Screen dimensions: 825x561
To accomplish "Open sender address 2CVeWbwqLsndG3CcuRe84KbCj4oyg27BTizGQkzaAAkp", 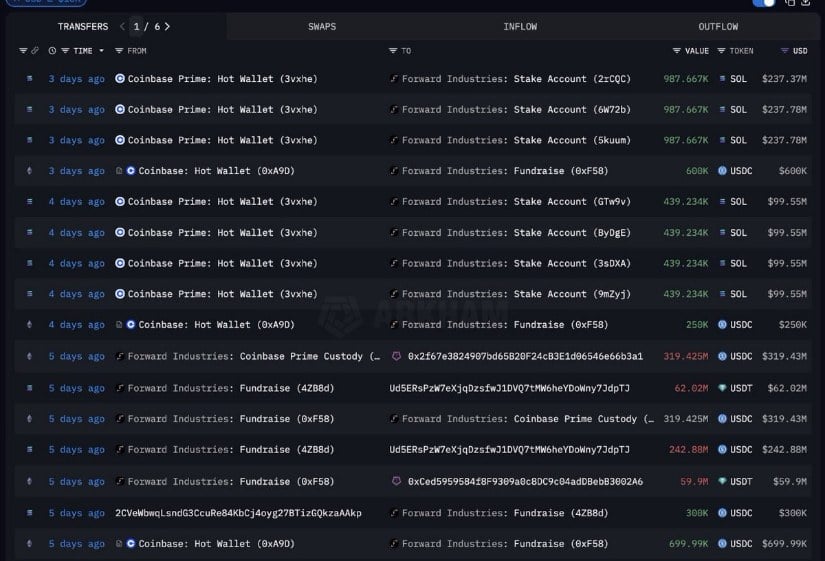I will [x=238, y=513].
